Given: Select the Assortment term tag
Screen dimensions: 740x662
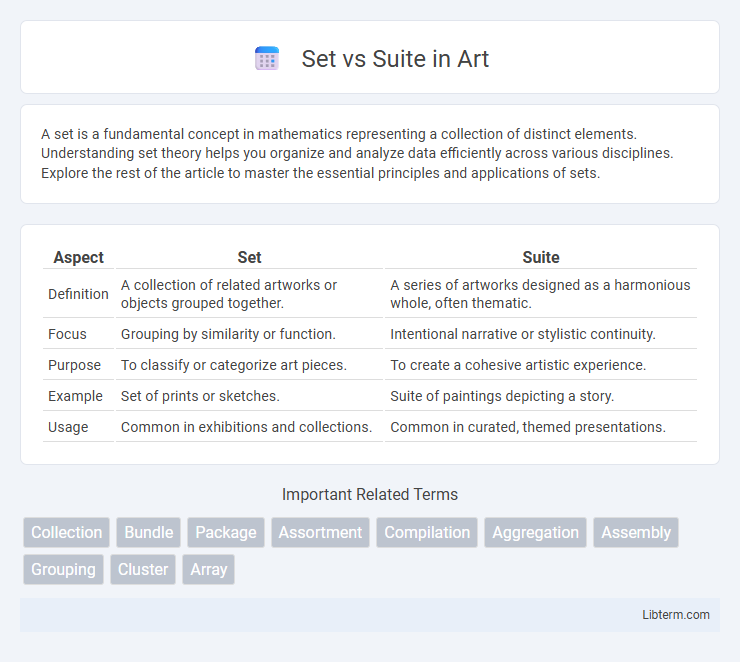Looking at the screenshot, I should pos(320,532).
